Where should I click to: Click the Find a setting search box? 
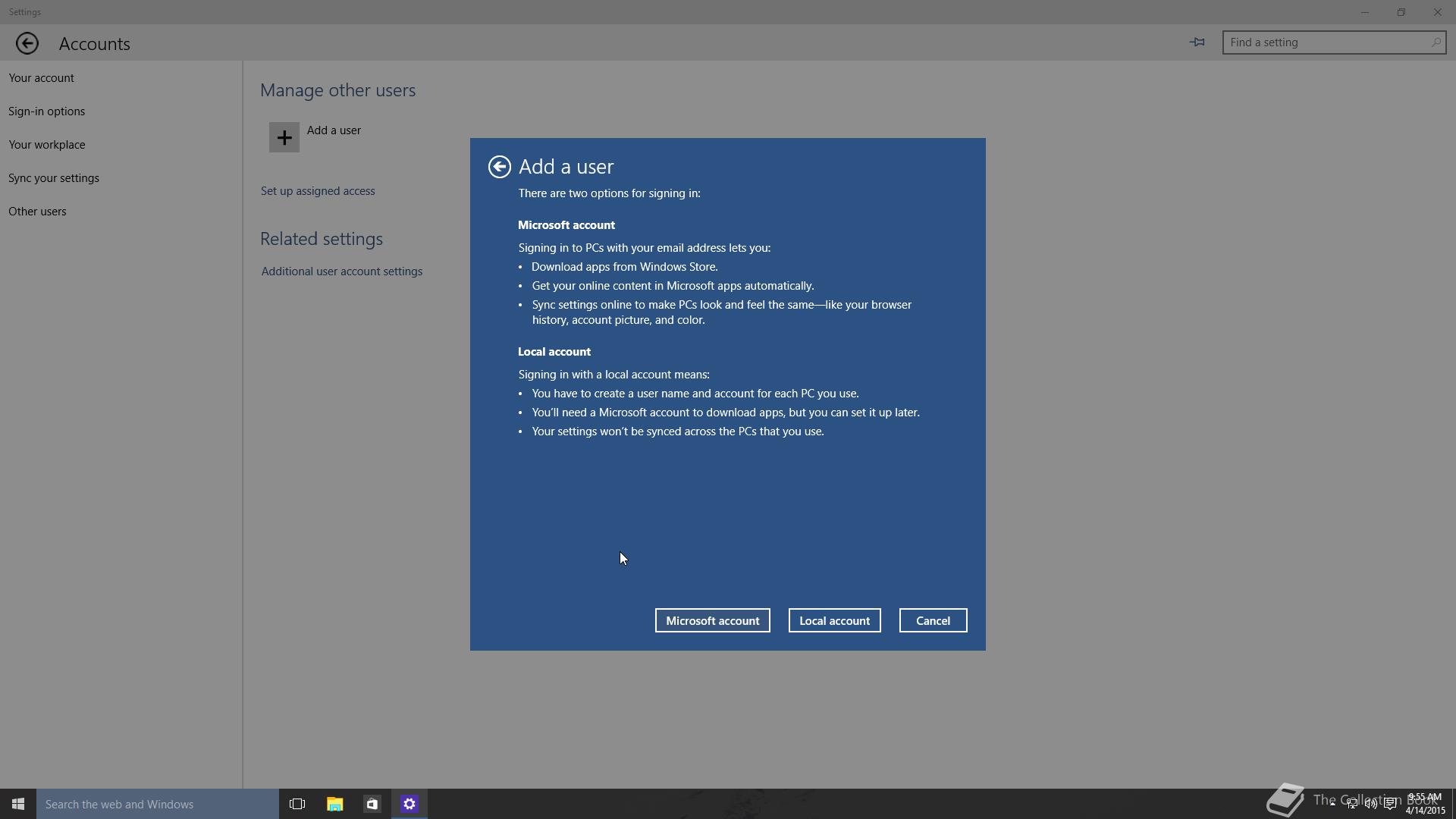[x=1334, y=42]
